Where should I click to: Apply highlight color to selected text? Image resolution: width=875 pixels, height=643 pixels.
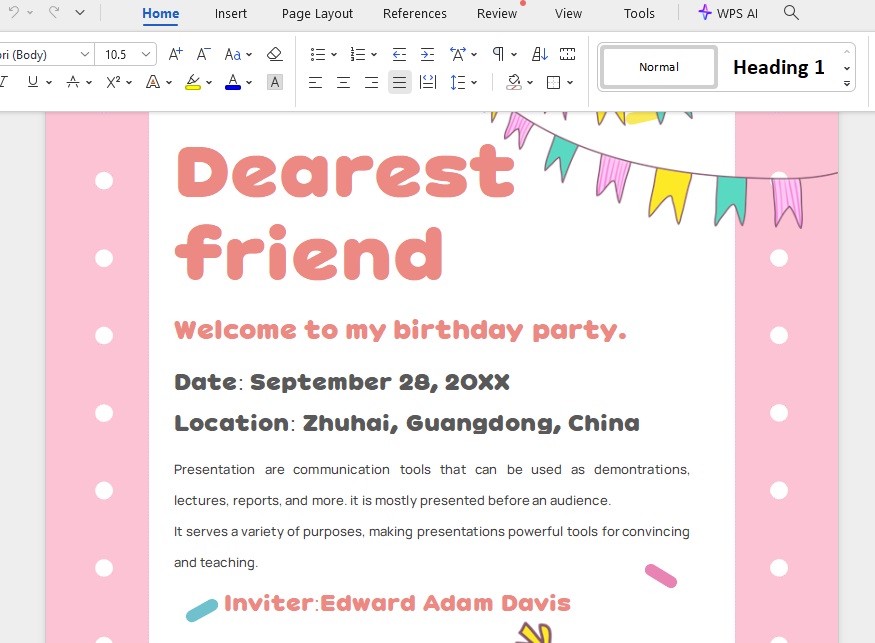[192, 82]
